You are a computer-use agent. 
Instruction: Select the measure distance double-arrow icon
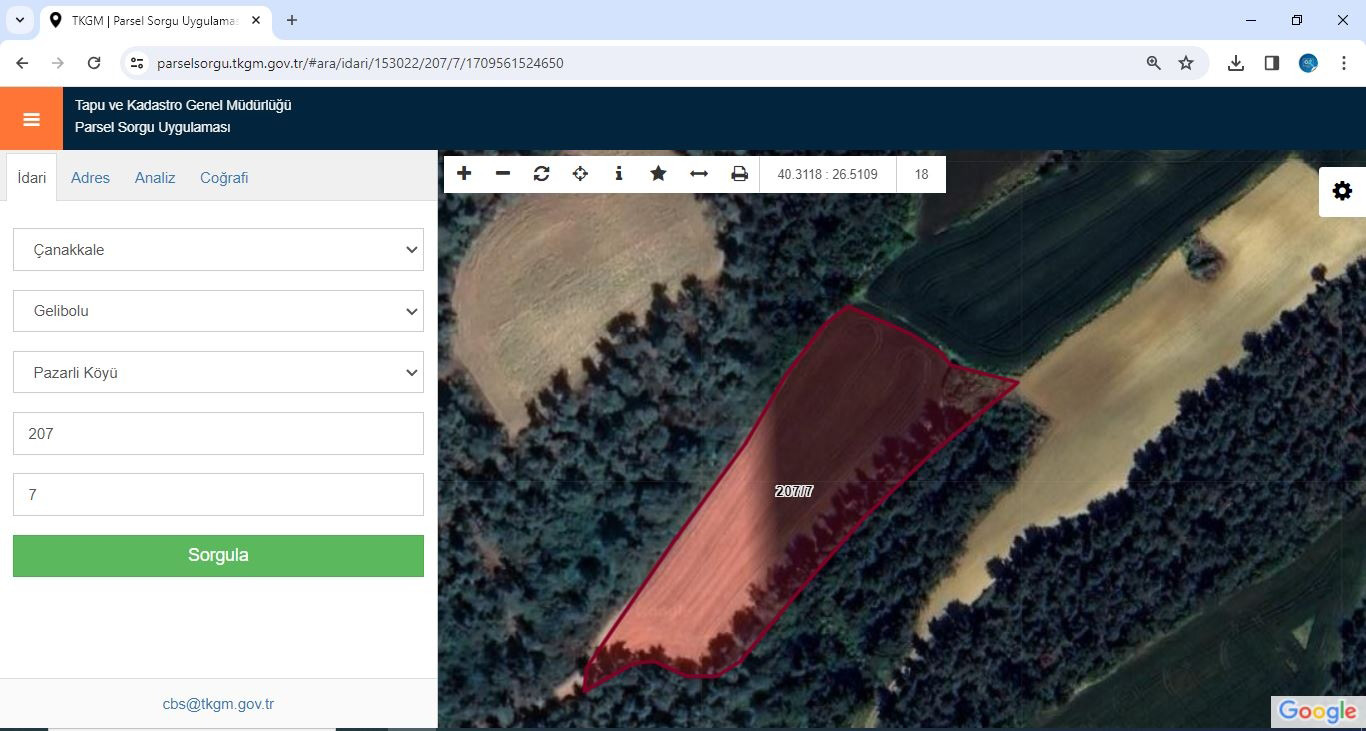[699, 174]
